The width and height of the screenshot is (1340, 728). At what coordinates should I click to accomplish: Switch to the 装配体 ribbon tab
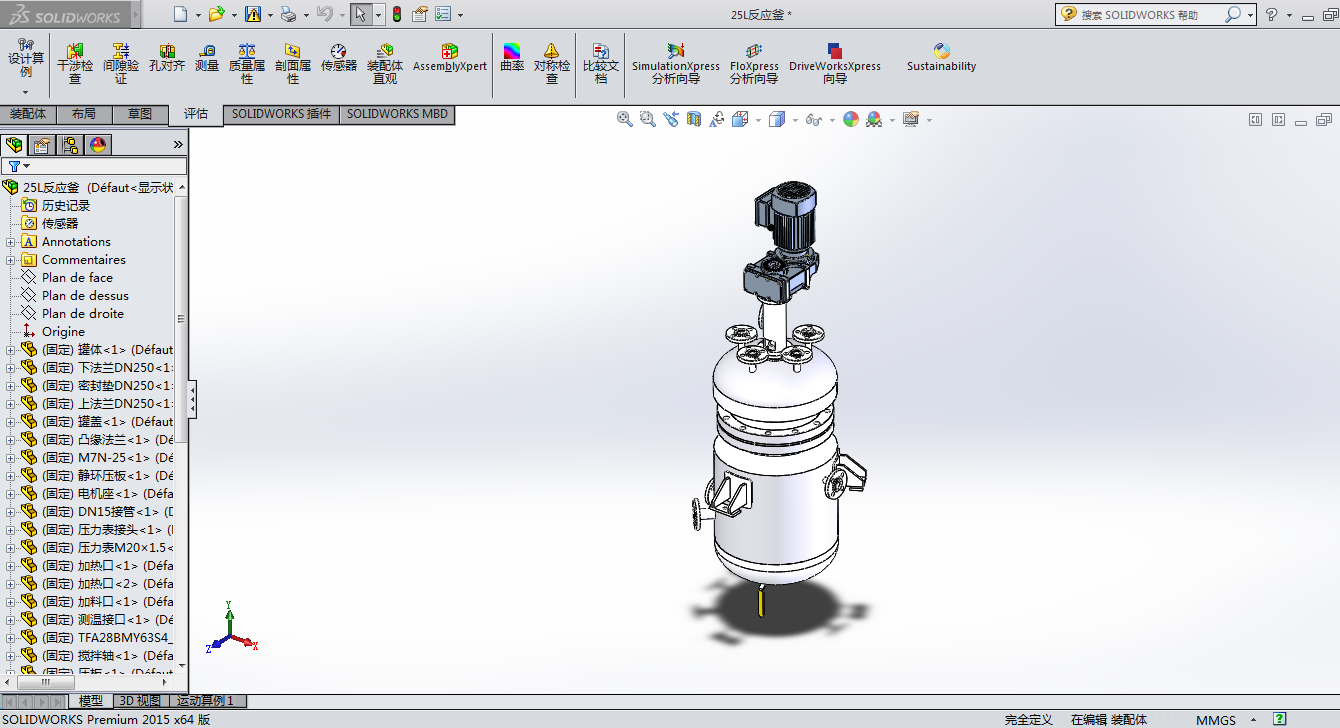tap(28, 114)
